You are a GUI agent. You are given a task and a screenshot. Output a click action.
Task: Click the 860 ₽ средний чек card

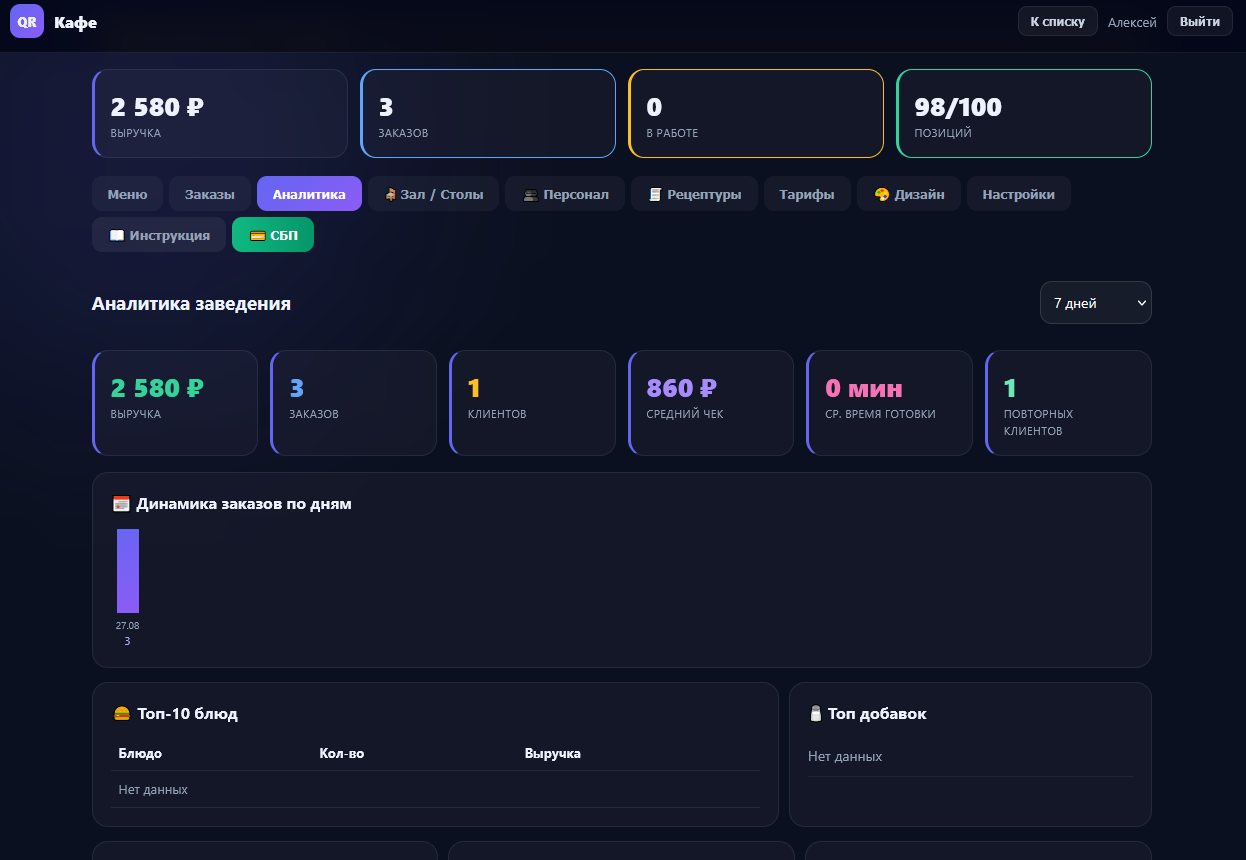711,403
